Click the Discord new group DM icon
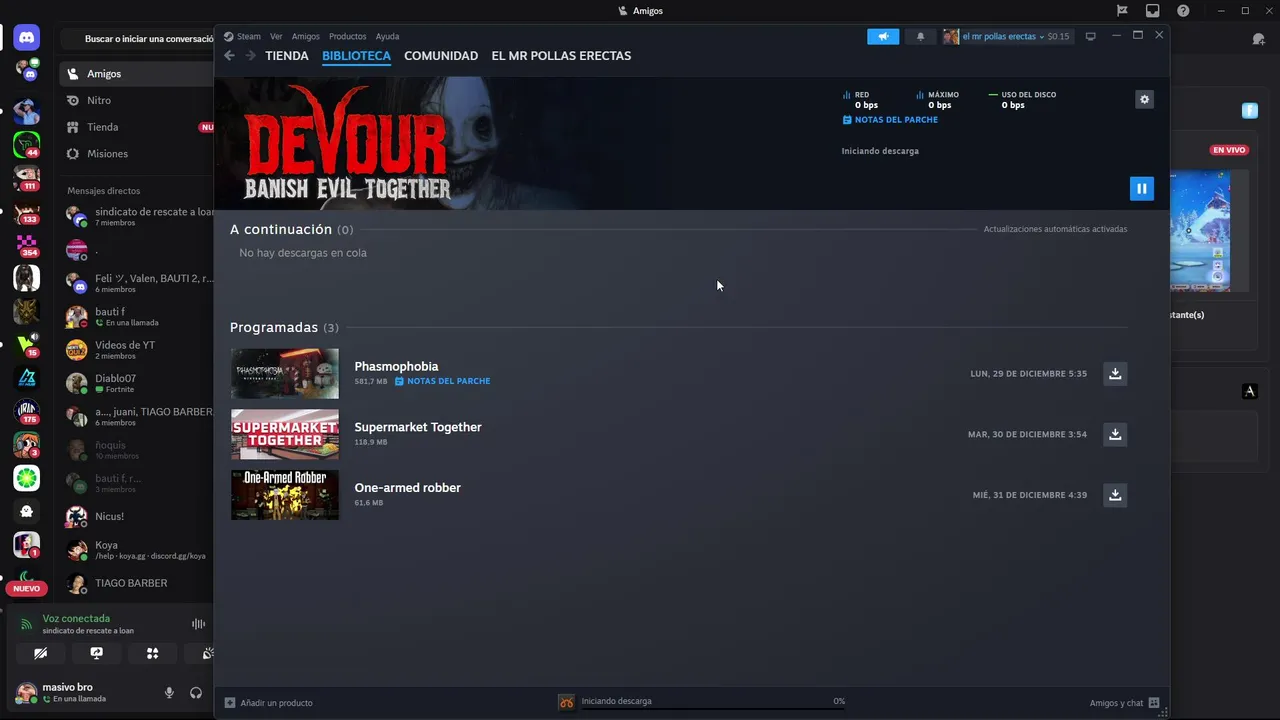 1258,39
